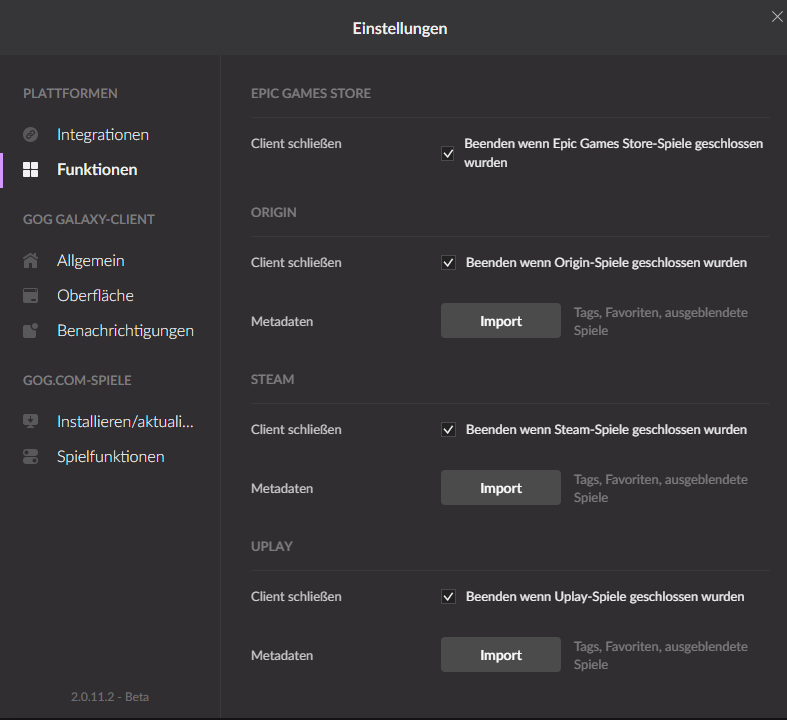Click the Origin 'Tags, Favoriten, ausgeblendete Spiele' hint

tap(661, 321)
